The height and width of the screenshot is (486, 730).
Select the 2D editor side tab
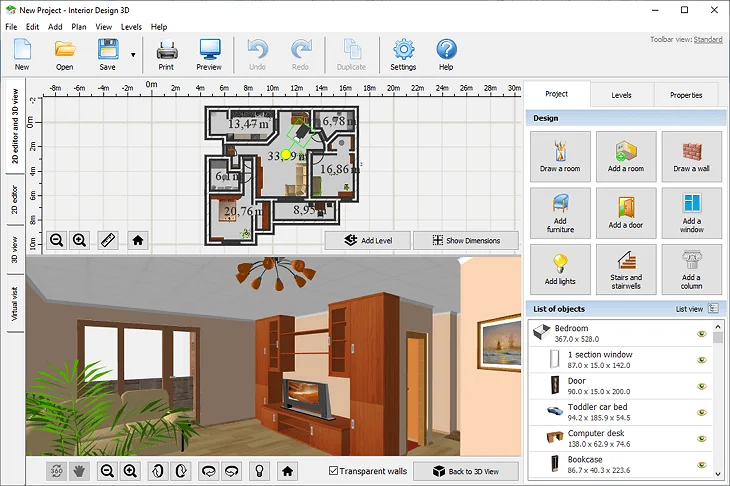(x=15, y=200)
